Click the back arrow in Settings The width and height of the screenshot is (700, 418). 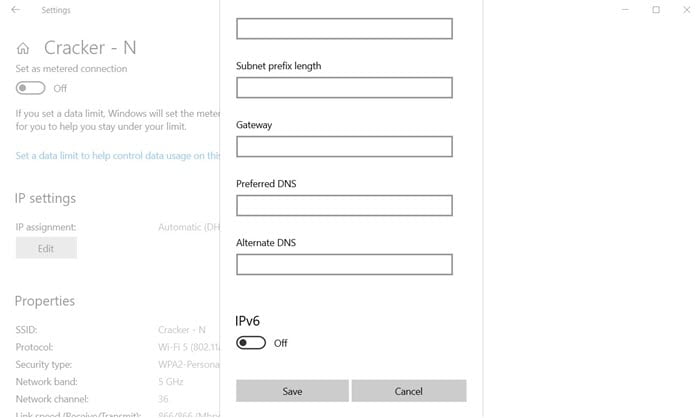coord(16,9)
